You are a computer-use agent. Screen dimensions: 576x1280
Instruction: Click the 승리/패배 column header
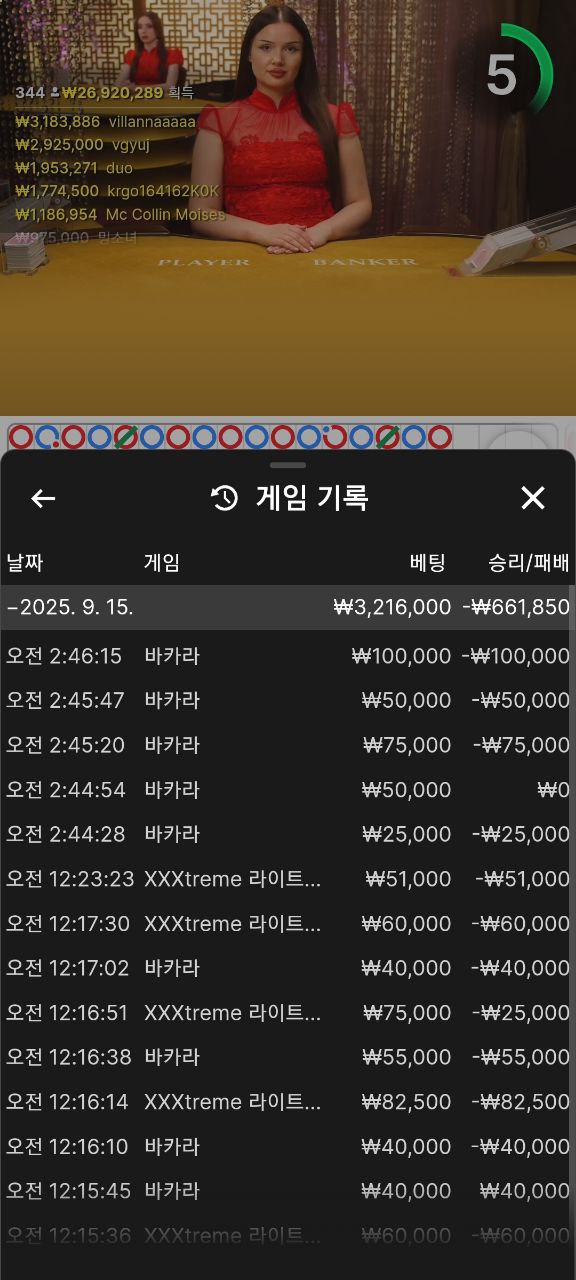point(529,562)
